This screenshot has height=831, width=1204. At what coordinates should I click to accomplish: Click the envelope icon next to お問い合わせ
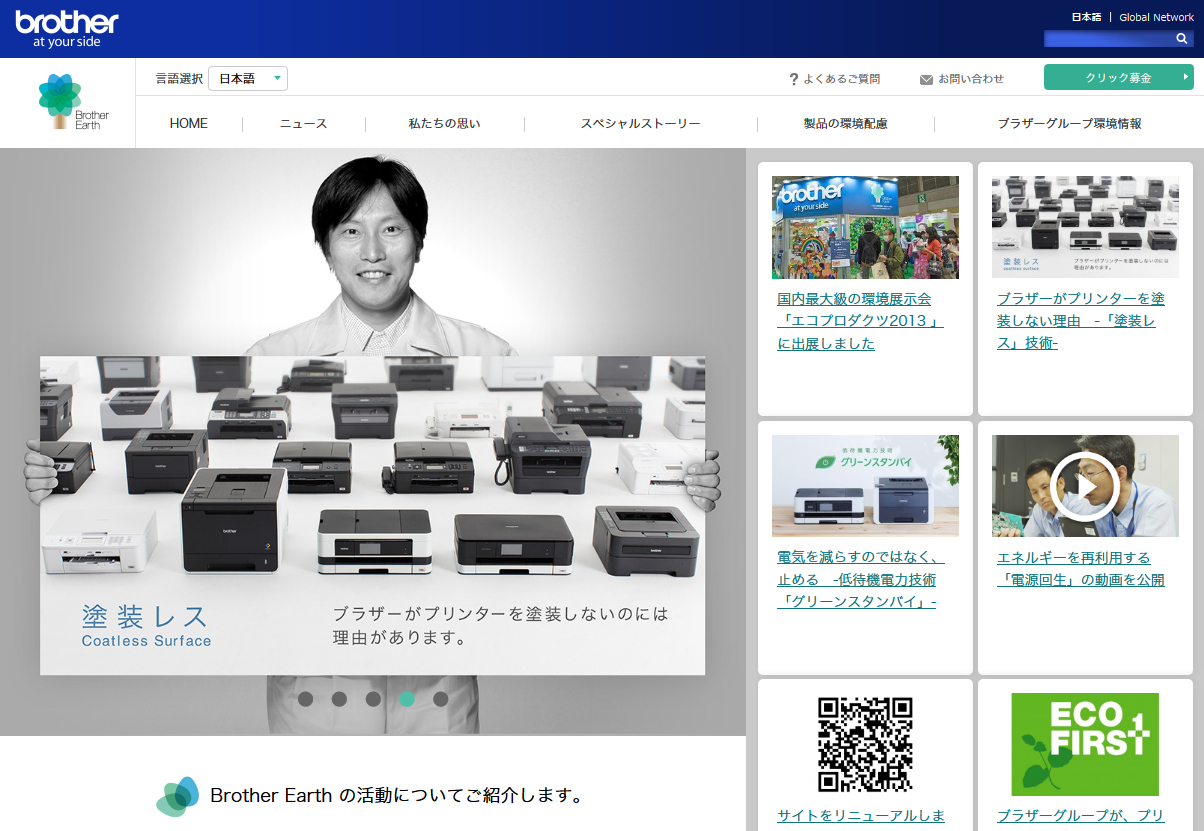tap(925, 77)
